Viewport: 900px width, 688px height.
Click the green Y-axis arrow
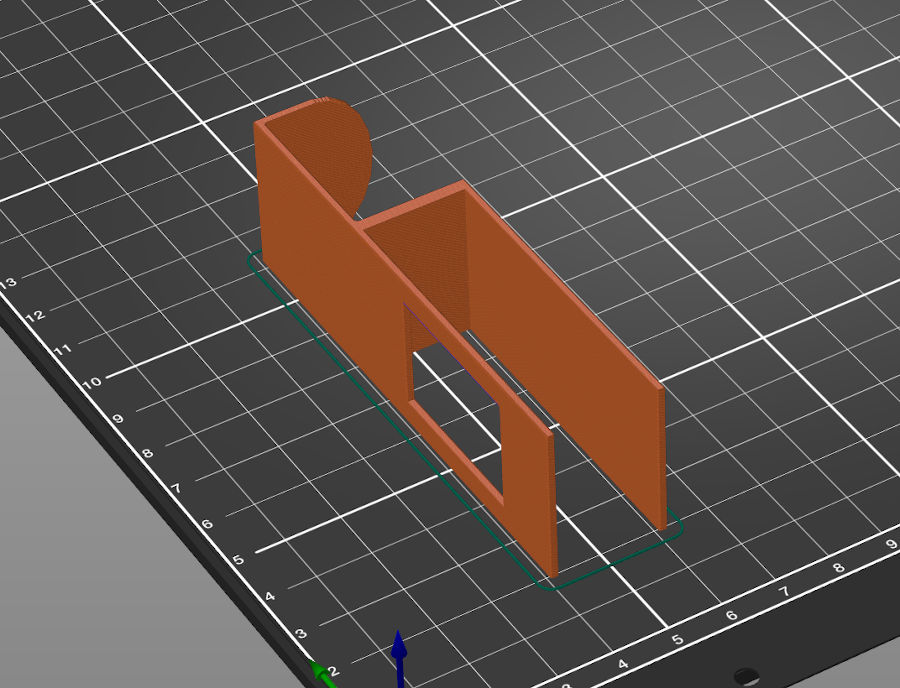[x=323, y=674]
